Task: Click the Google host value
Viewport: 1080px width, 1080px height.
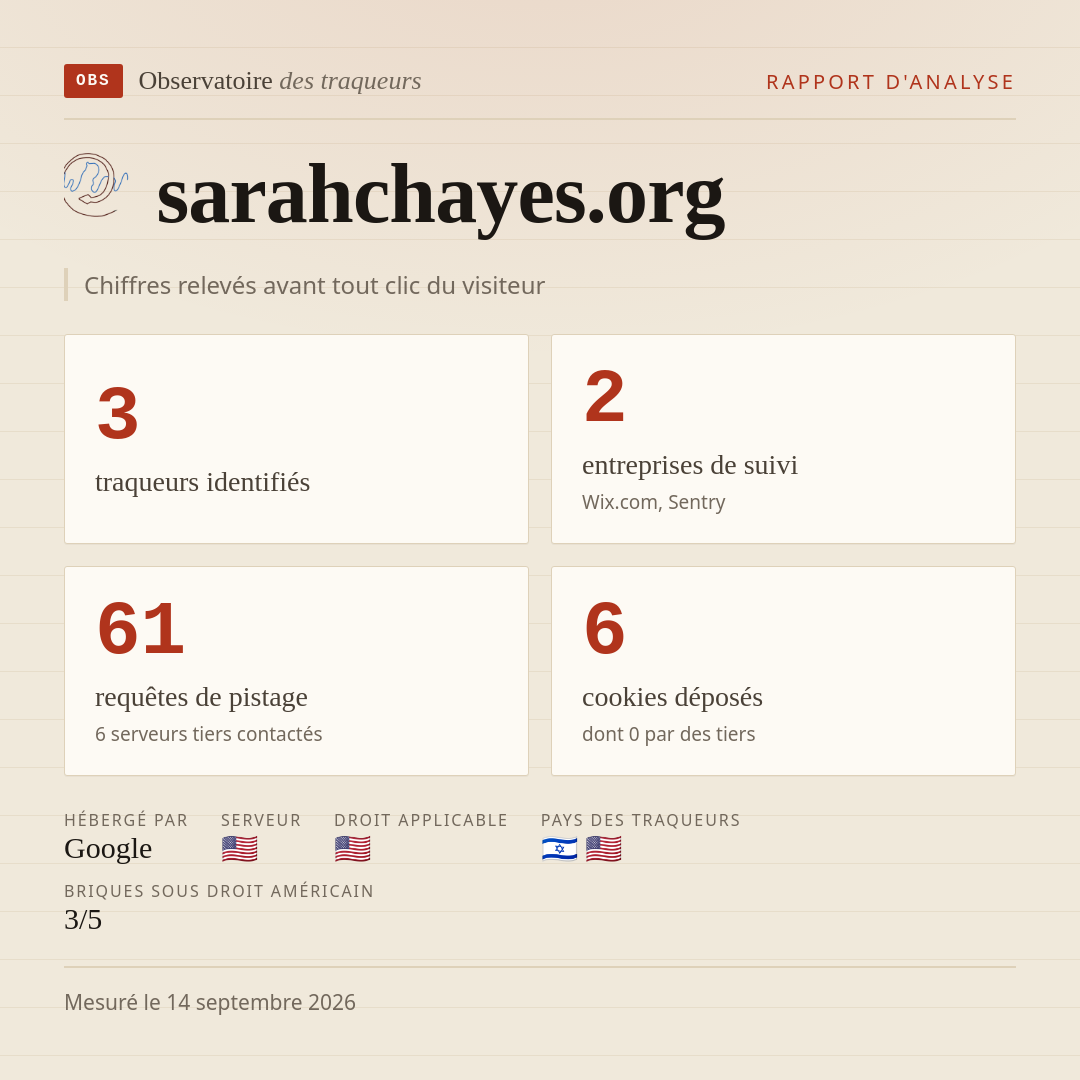Action: 108,849
